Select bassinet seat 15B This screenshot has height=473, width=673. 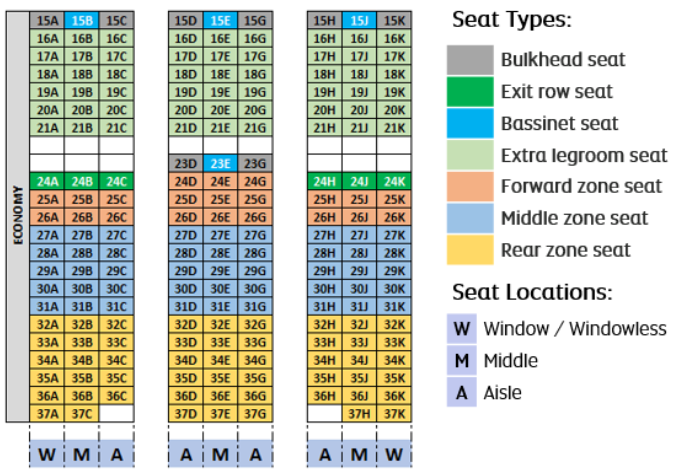pos(82,20)
